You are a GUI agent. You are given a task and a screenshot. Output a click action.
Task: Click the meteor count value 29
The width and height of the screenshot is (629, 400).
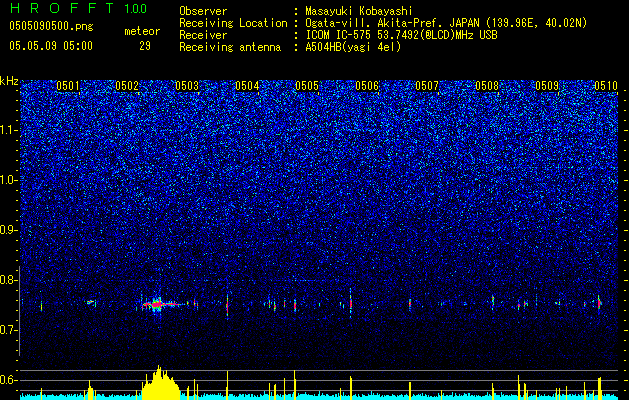coord(145,46)
